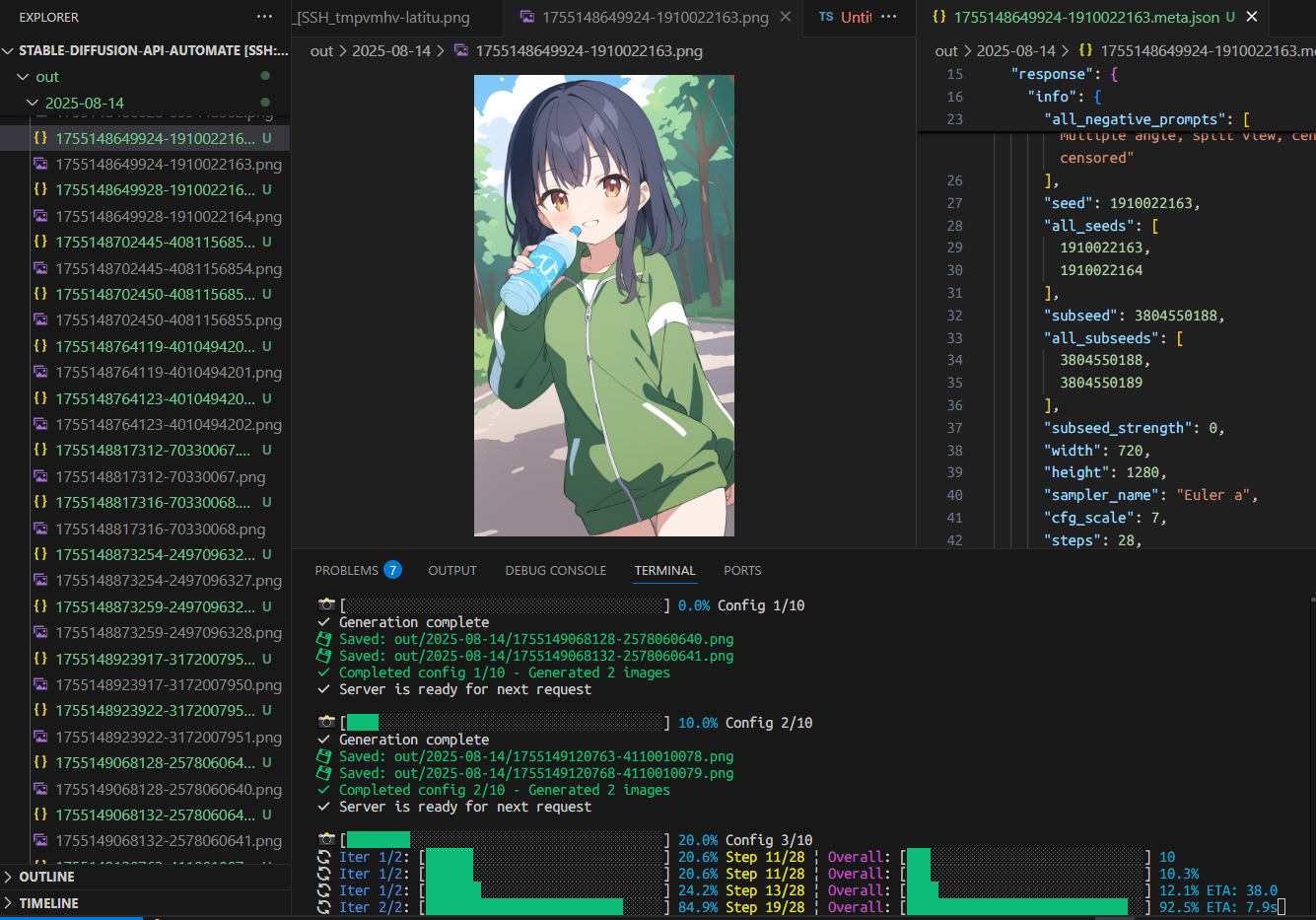This screenshot has width=1316, height=920.
Task: Select JSON file 1755148649924-191002216... in the Explorer
Action: [x=155, y=138]
